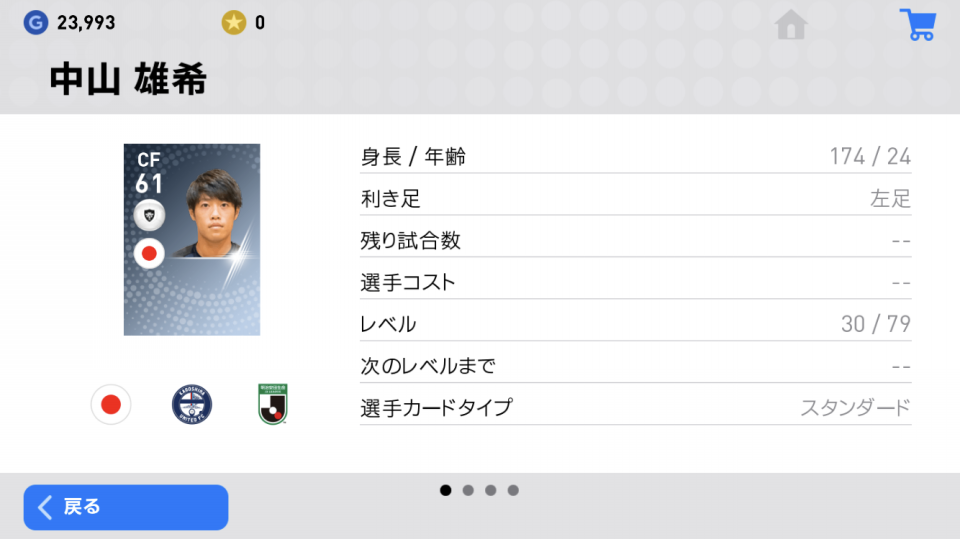Open the shopping cart icon
The image size is (960, 539).
pos(917,24)
